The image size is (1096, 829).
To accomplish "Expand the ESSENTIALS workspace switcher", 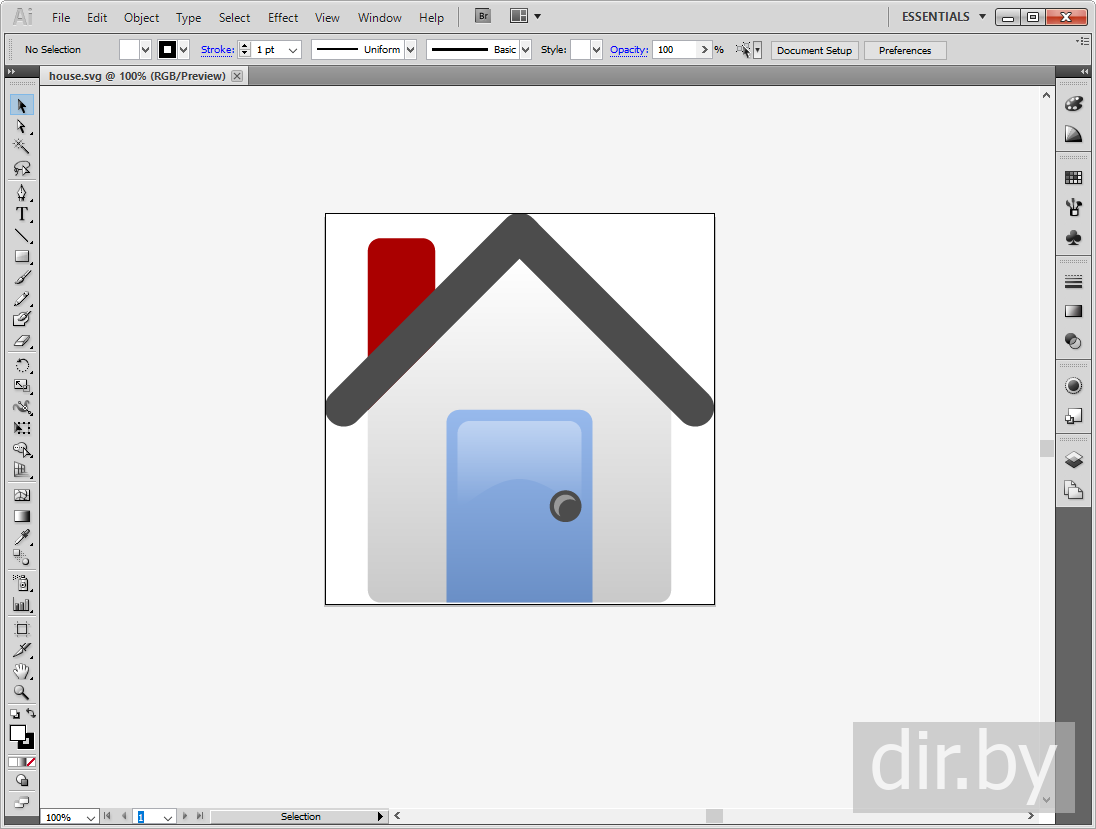I will [944, 16].
